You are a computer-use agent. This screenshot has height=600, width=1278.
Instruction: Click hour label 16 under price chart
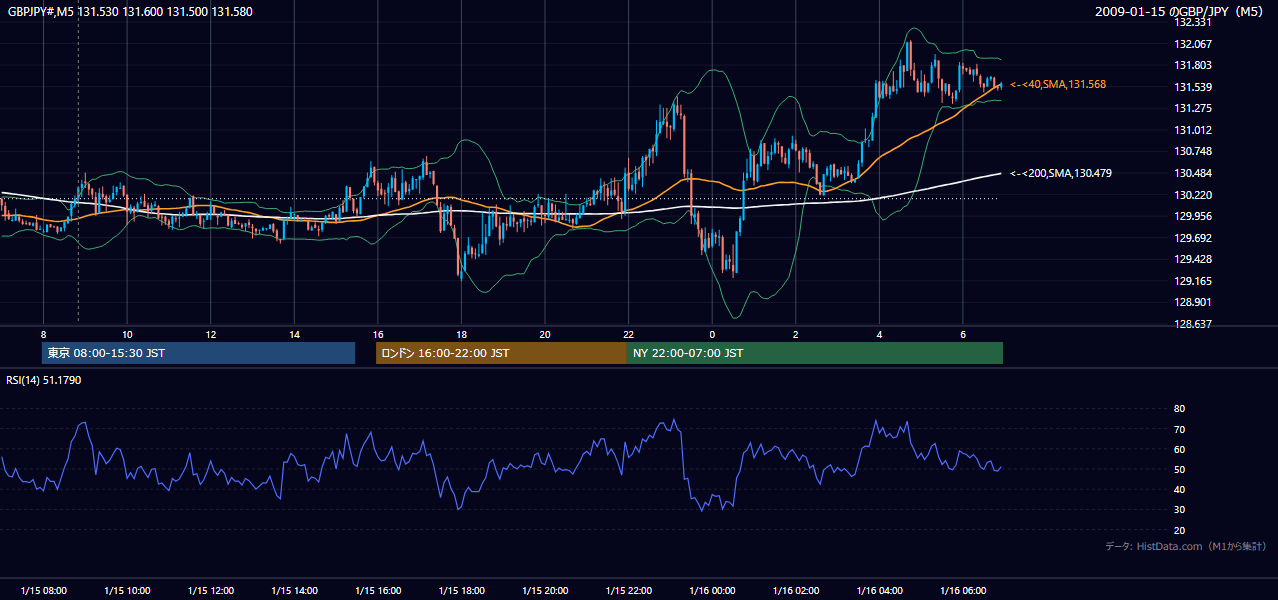(378, 334)
